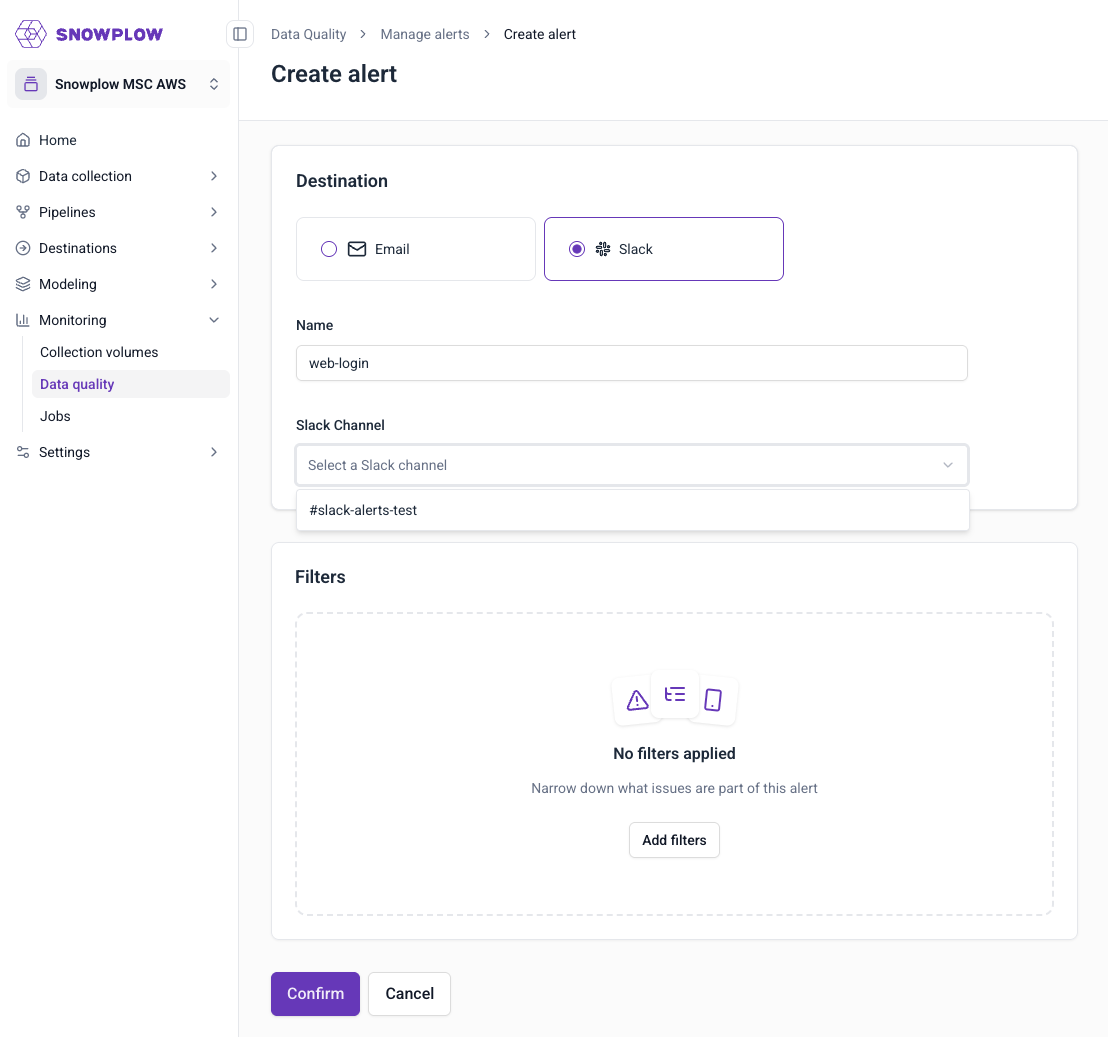Select the Email destination radio button
1108x1037 pixels.
point(329,249)
